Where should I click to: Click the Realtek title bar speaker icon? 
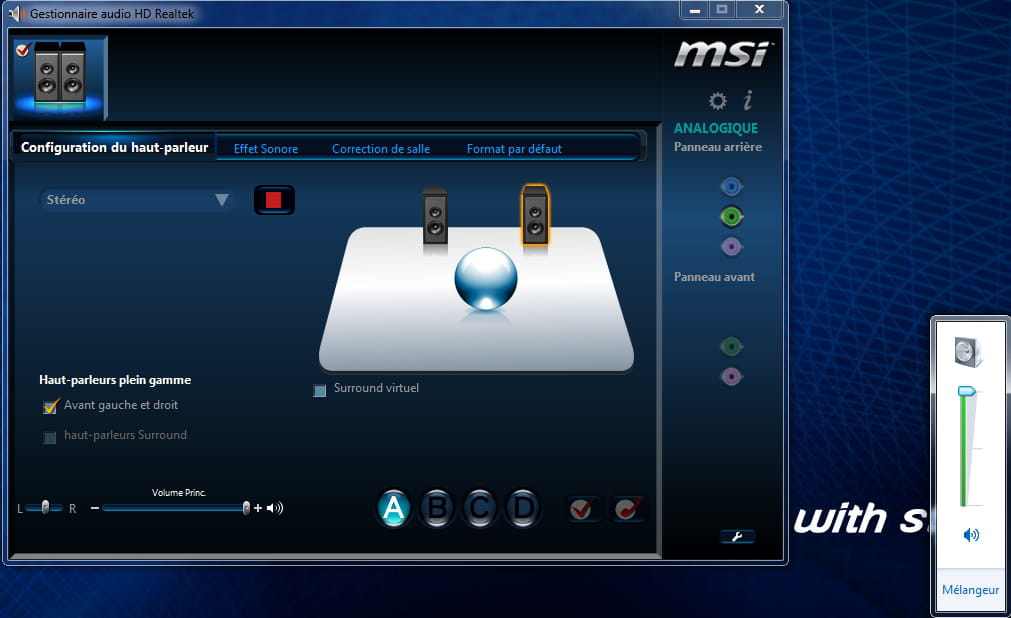(16, 13)
